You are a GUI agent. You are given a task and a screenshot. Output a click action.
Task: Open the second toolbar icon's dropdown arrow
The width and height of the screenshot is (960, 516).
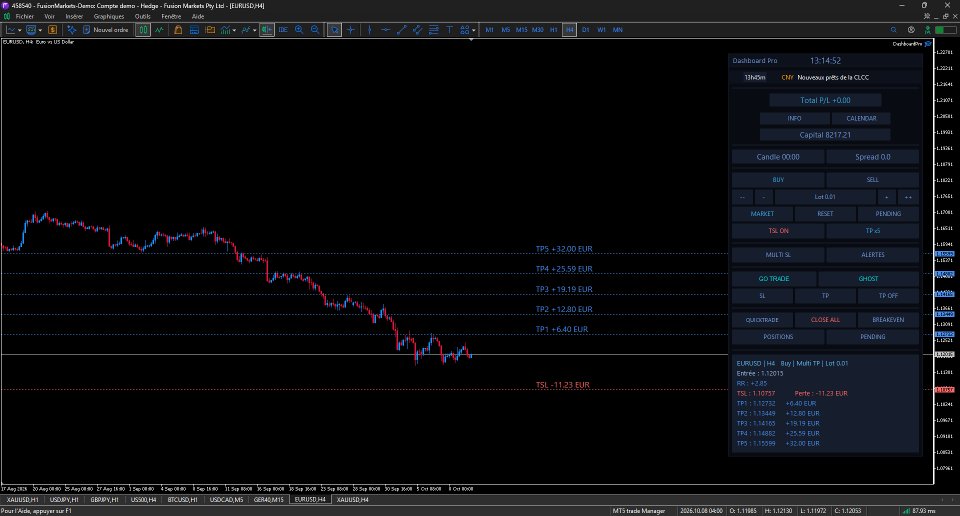(40, 30)
